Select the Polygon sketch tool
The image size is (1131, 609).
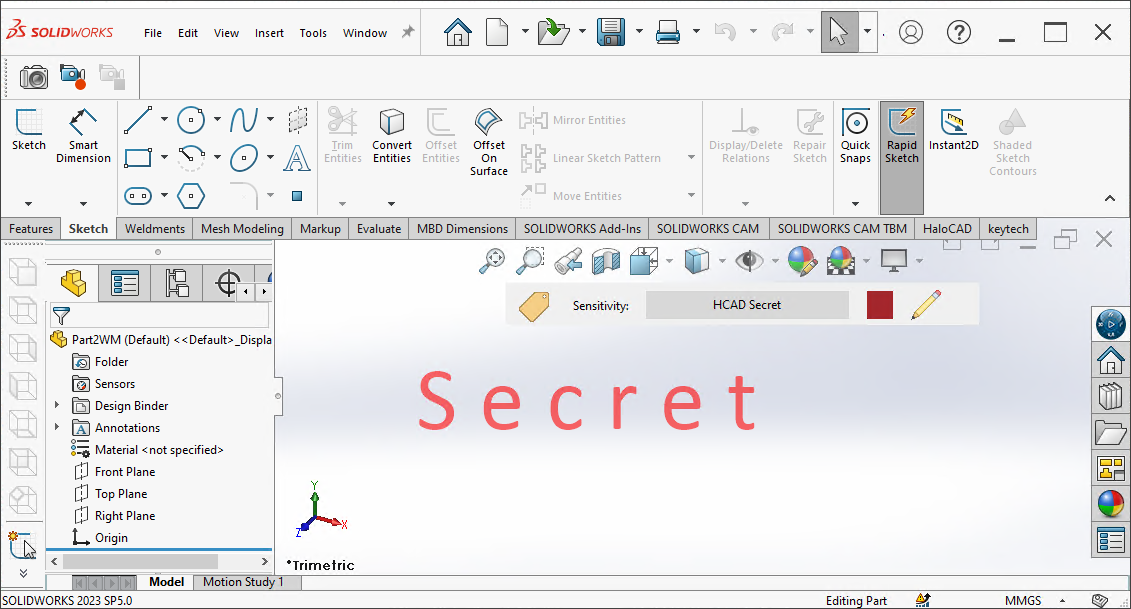pyautogui.click(x=191, y=195)
